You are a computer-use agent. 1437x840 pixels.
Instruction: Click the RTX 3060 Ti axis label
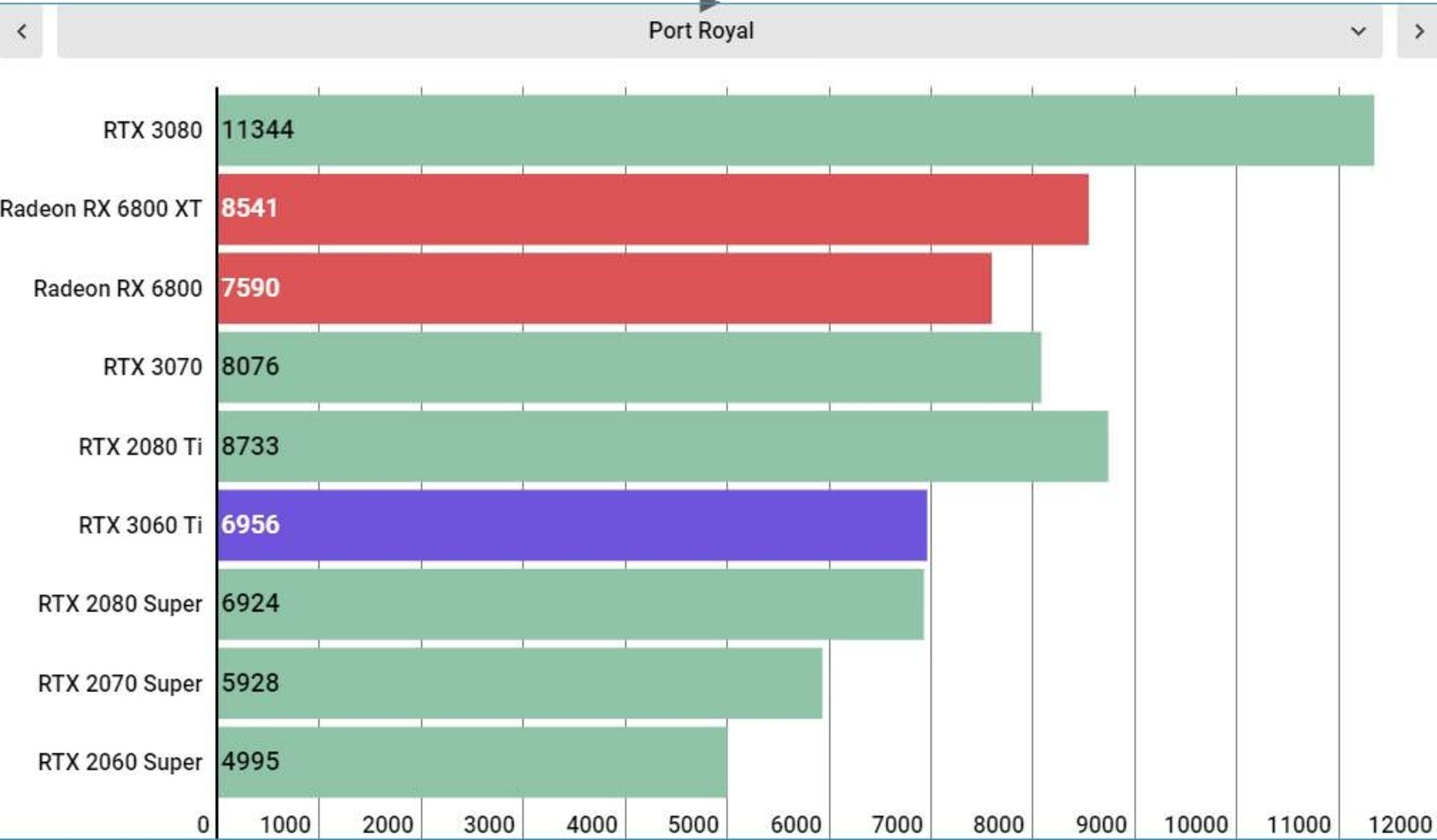click(x=141, y=525)
